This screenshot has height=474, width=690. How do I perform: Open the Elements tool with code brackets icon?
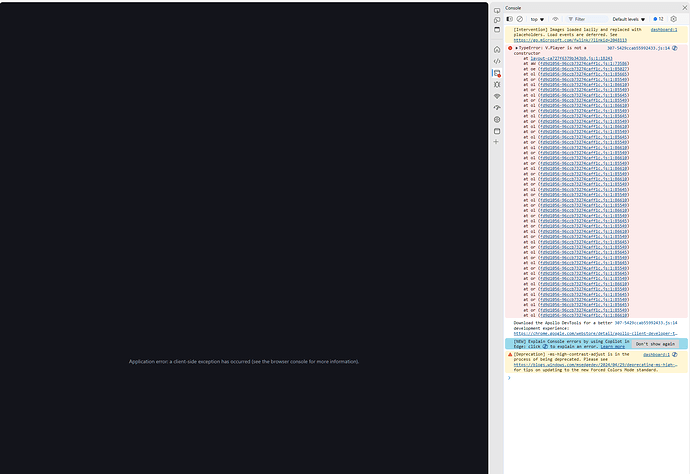pyautogui.click(x=497, y=61)
